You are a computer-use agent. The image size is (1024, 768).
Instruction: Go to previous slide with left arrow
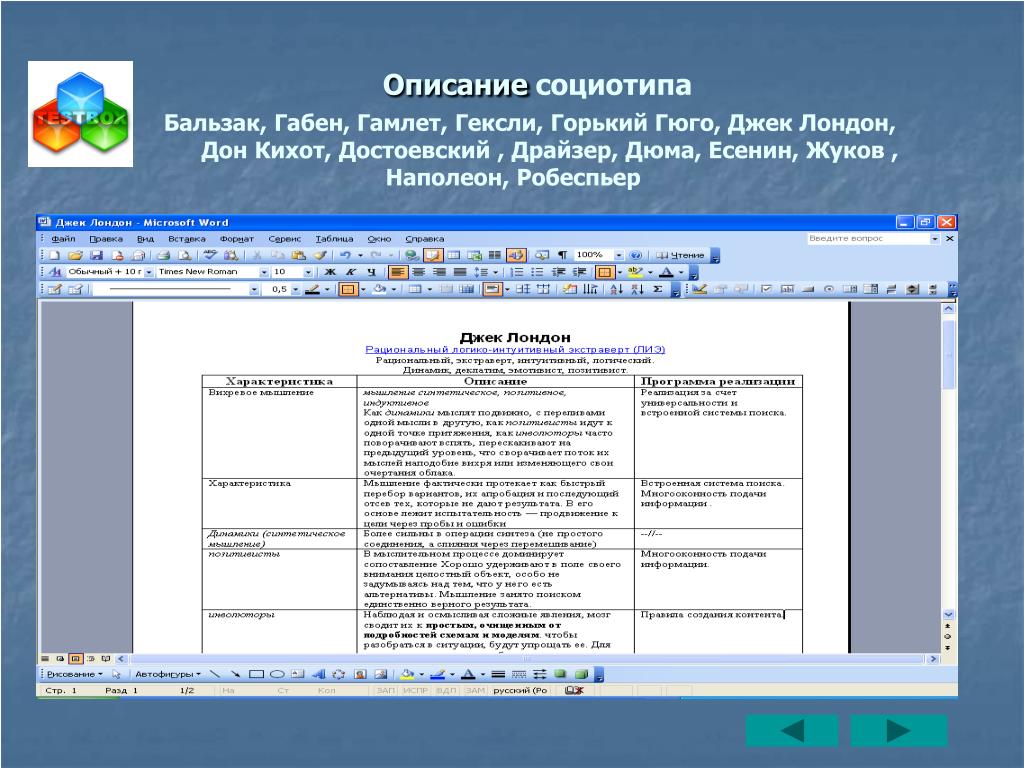tap(792, 730)
